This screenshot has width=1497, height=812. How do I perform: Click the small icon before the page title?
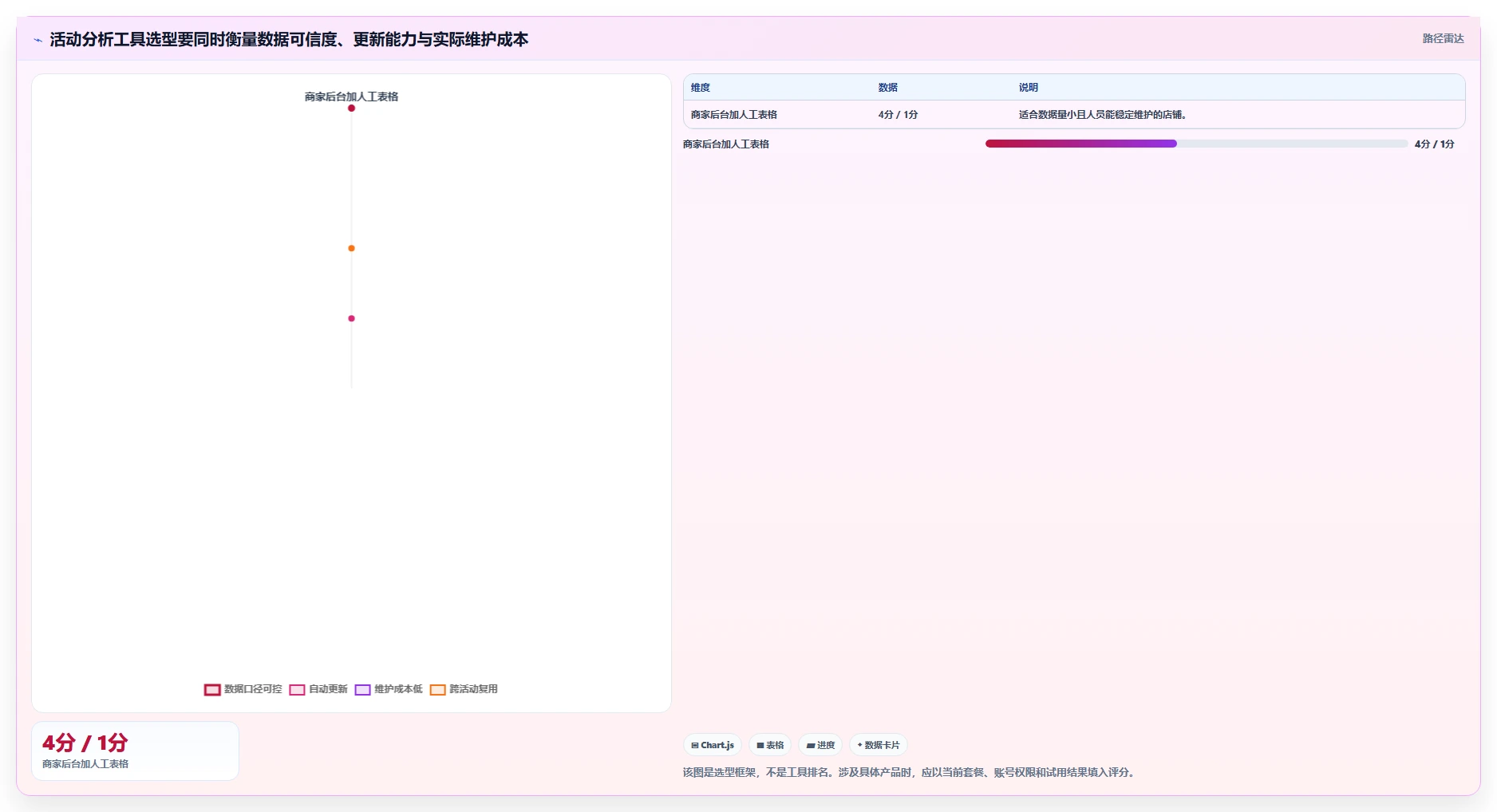point(38,40)
